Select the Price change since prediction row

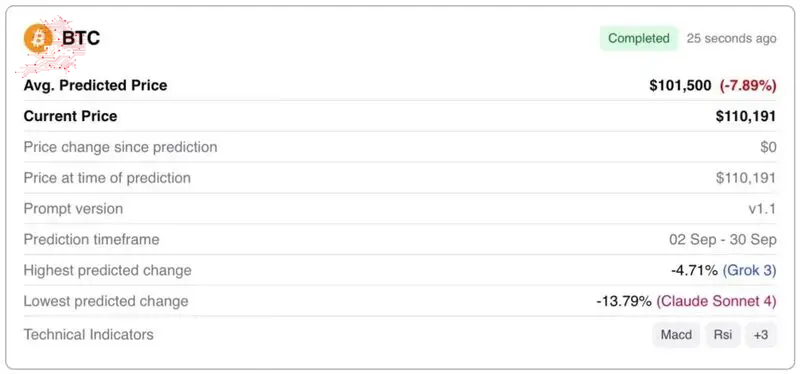pyautogui.click(x=400, y=147)
